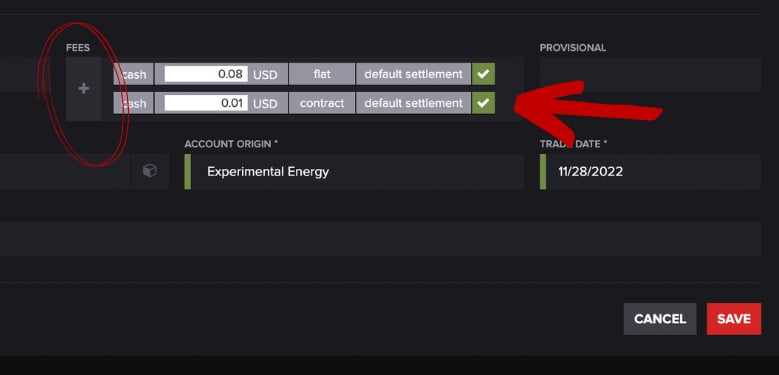The height and width of the screenshot is (375, 779).
Task: Click the 0.01 fee amount field
Action: pyautogui.click(x=206, y=103)
